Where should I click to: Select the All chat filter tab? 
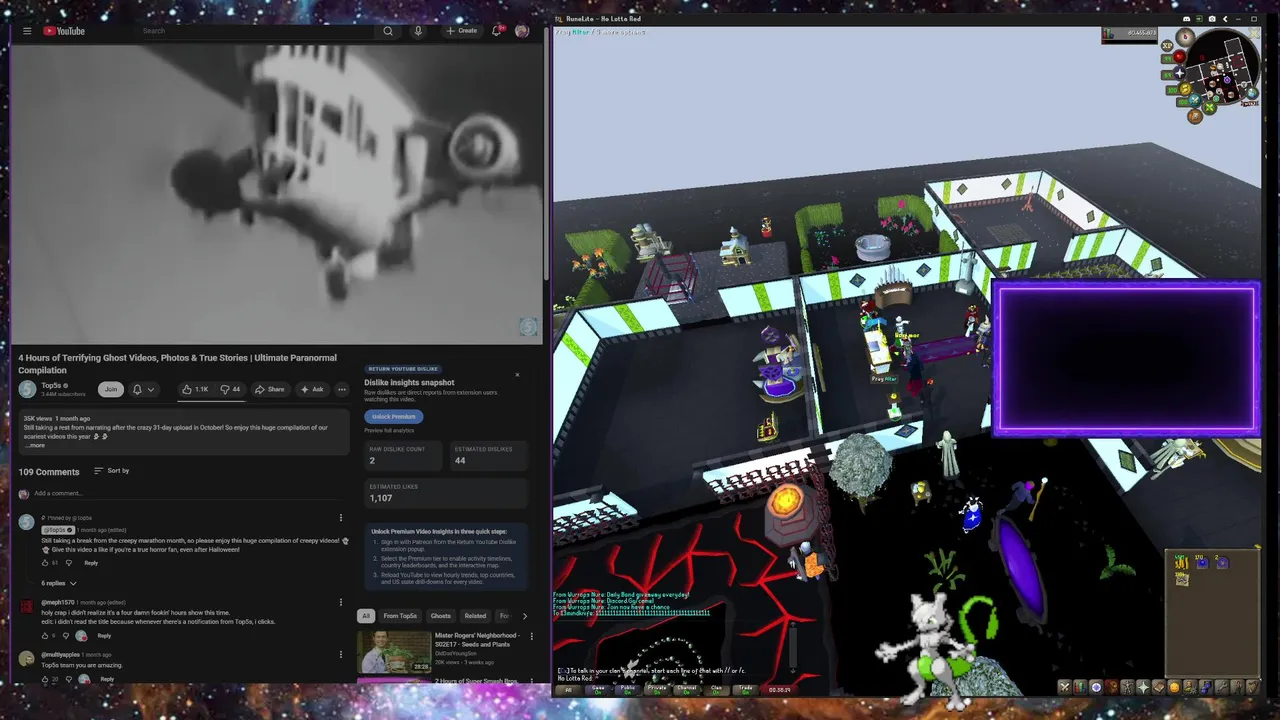pos(569,690)
